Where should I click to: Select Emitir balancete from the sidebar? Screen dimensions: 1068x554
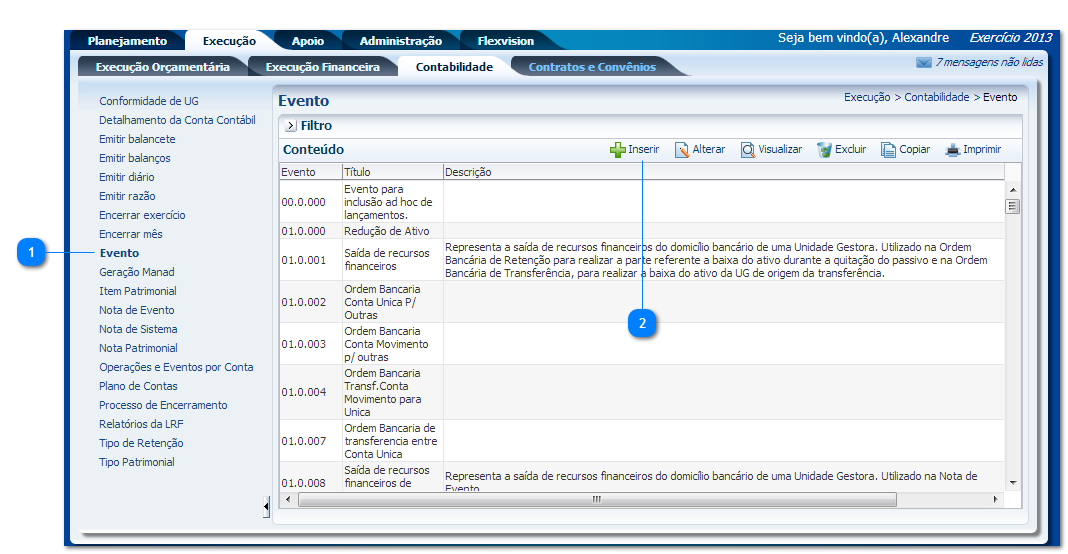tap(137, 139)
